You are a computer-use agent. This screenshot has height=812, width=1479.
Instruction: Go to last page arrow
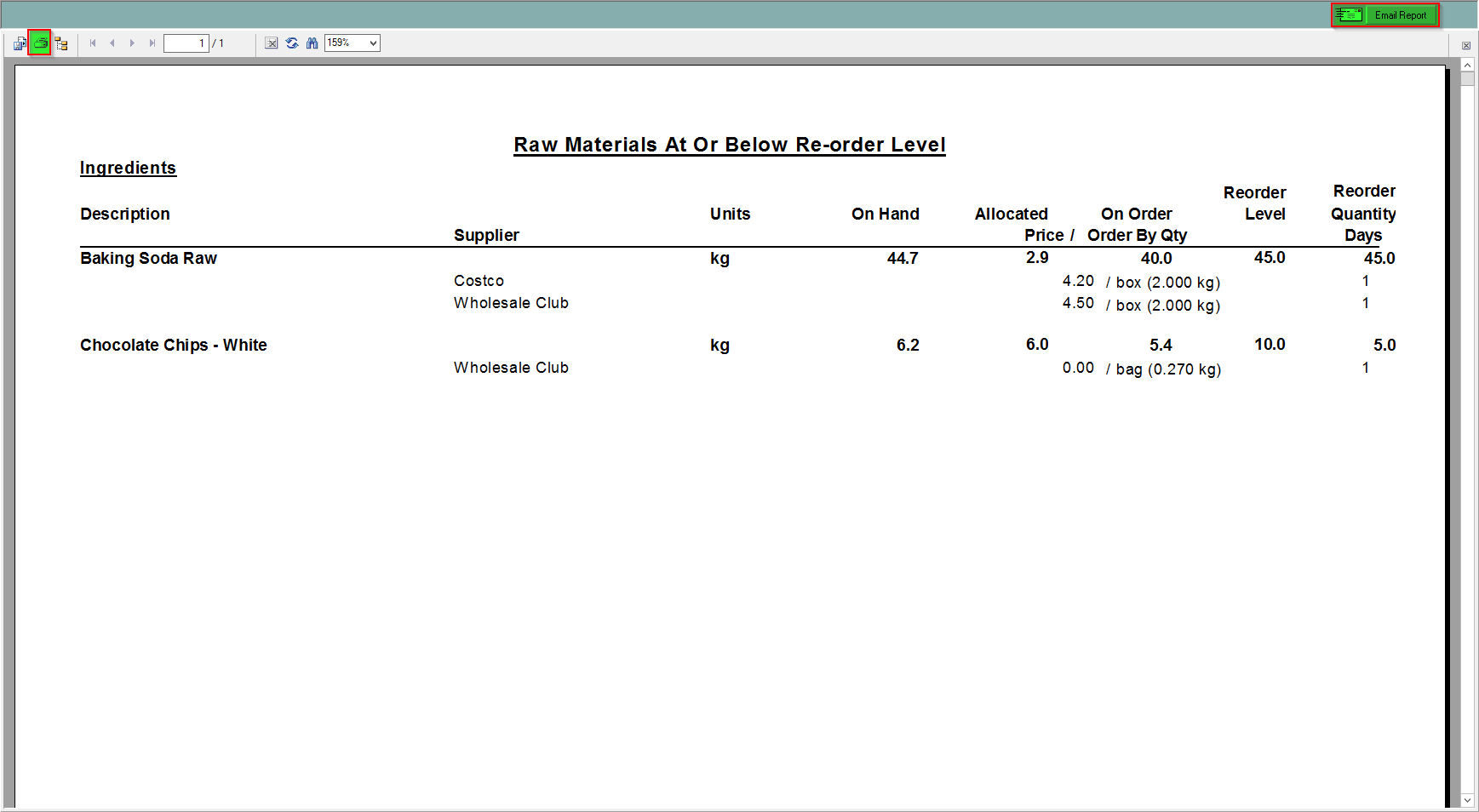pyautogui.click(x=152, y=43)
